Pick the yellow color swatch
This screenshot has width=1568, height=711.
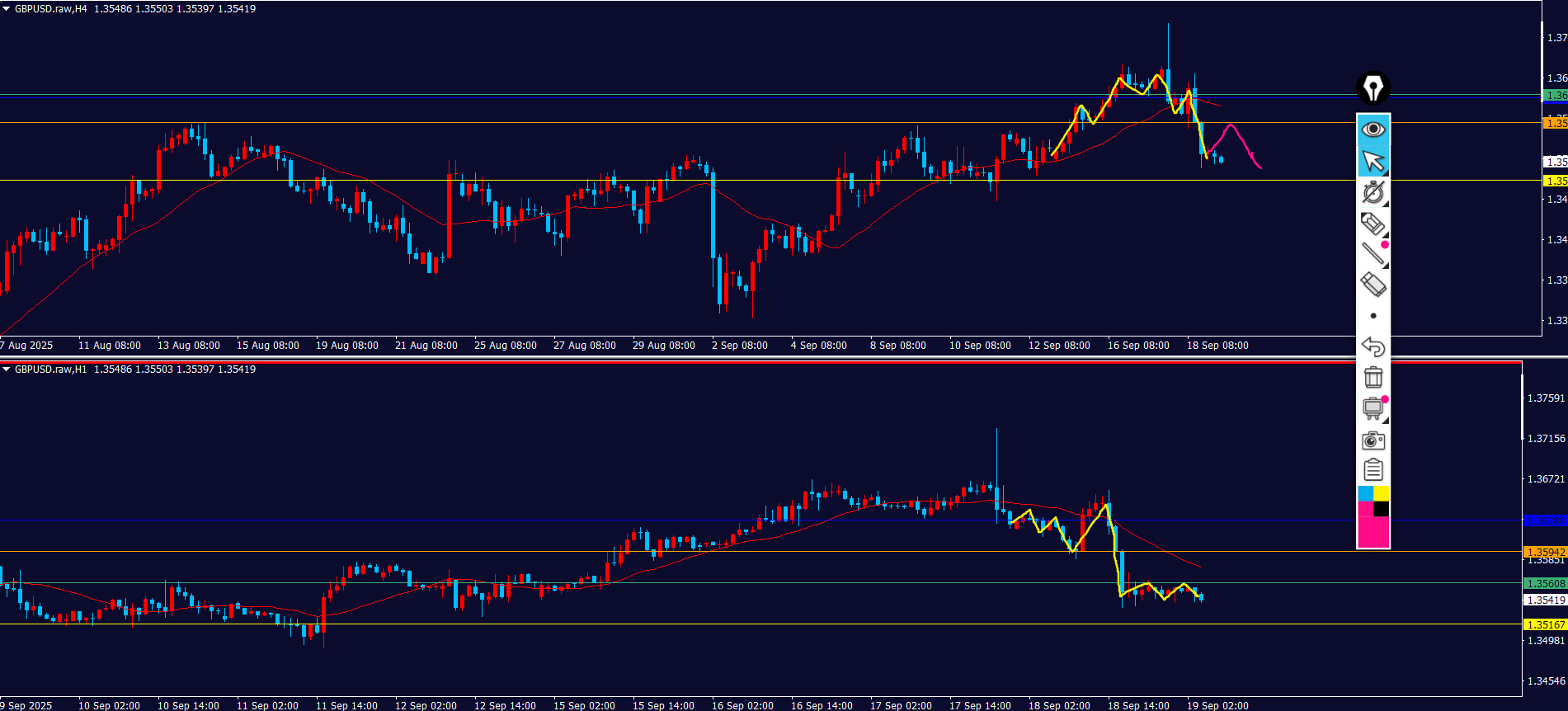(x=1382, y=493)
